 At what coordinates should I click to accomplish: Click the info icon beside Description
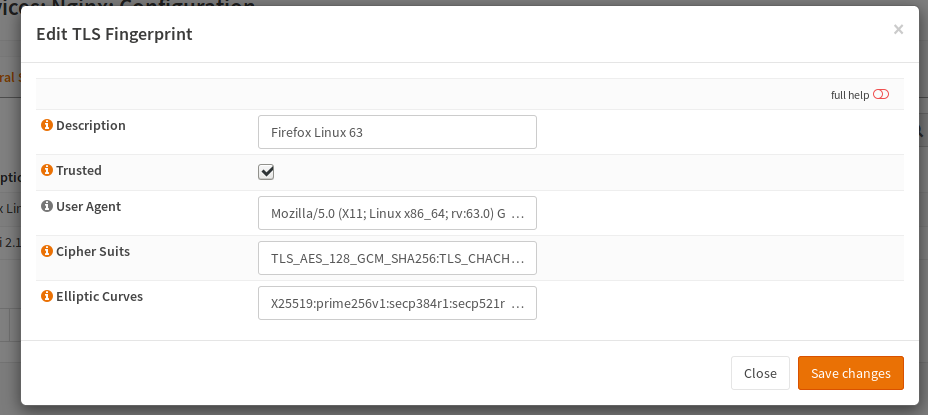[46, 126]
